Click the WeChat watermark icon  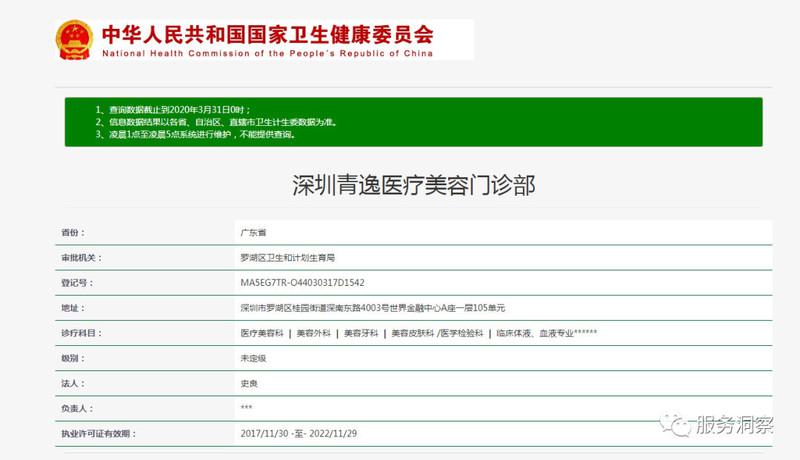pyautogui.click(x=676, y=424)
